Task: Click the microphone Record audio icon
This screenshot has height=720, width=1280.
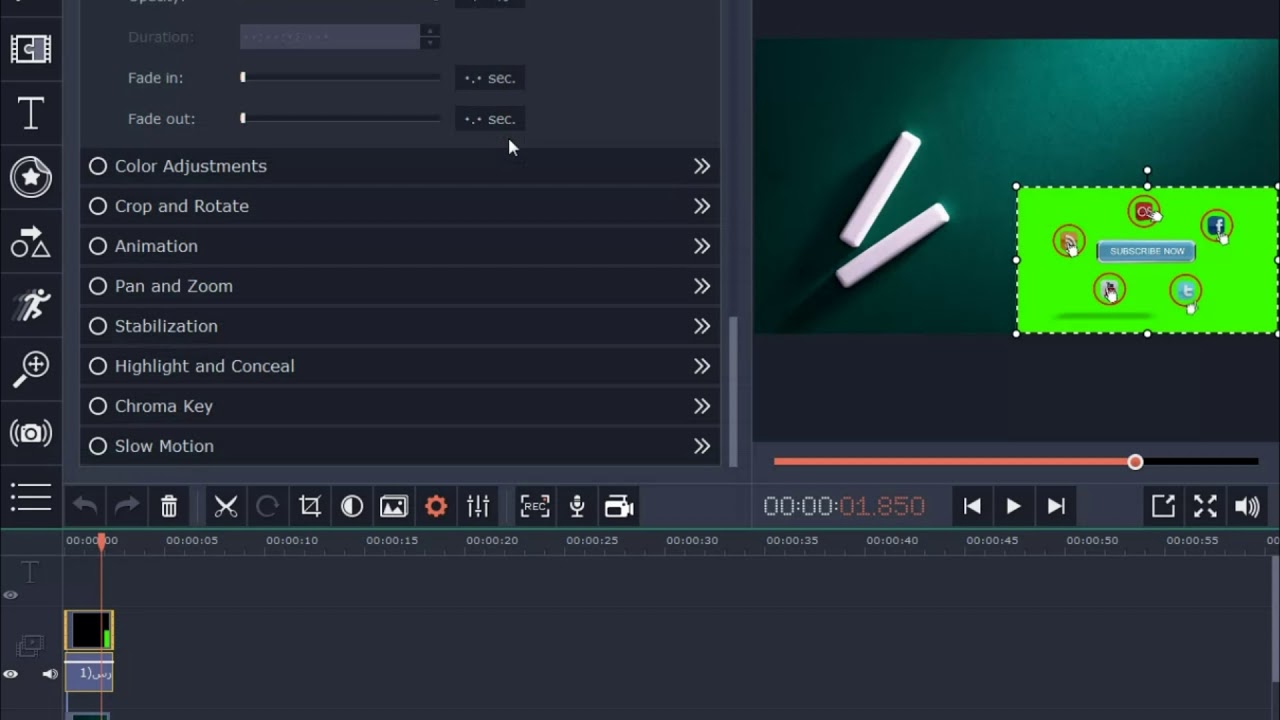Action: coord(577,507)
